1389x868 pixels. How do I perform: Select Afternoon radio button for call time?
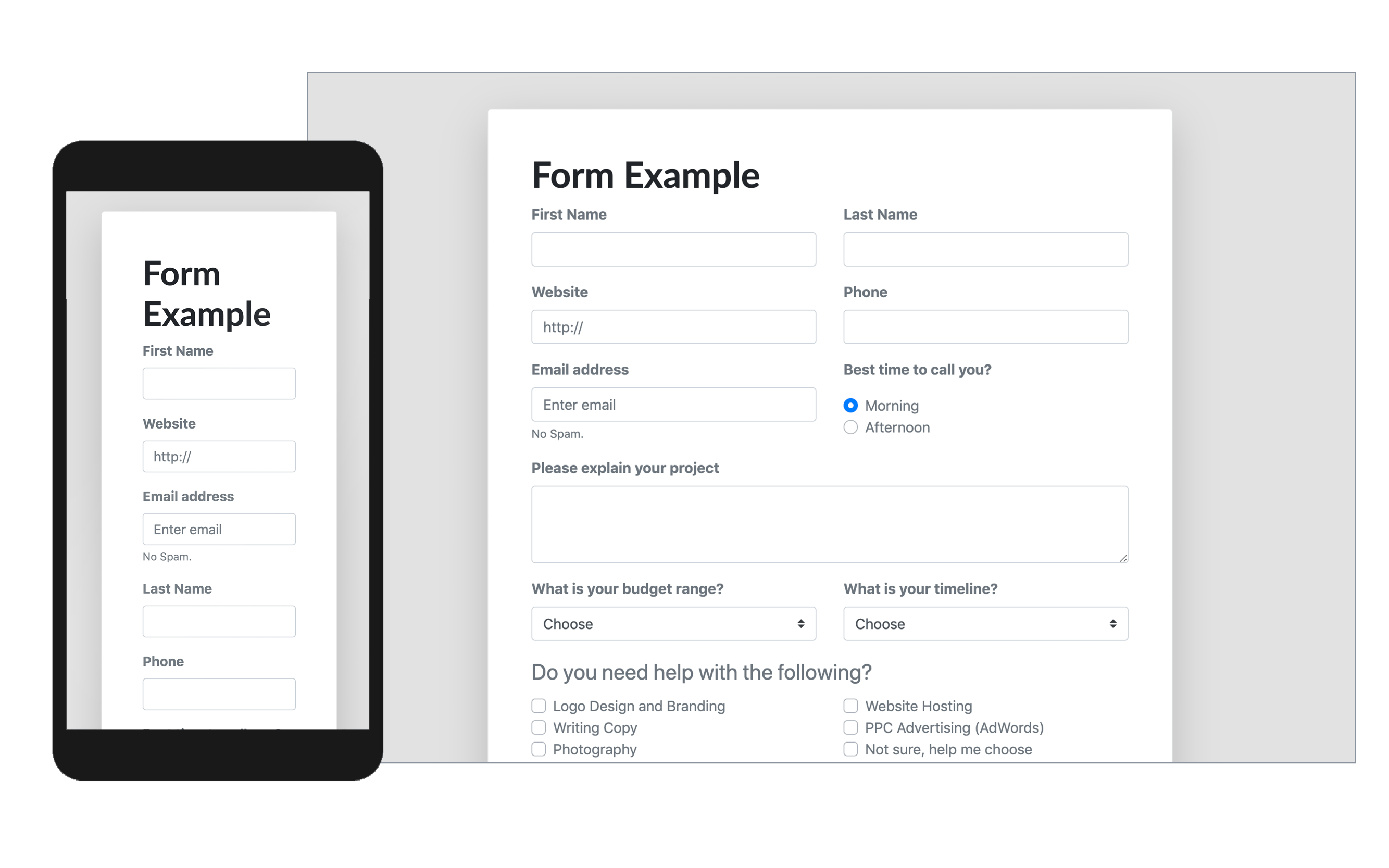pos(852,427)
